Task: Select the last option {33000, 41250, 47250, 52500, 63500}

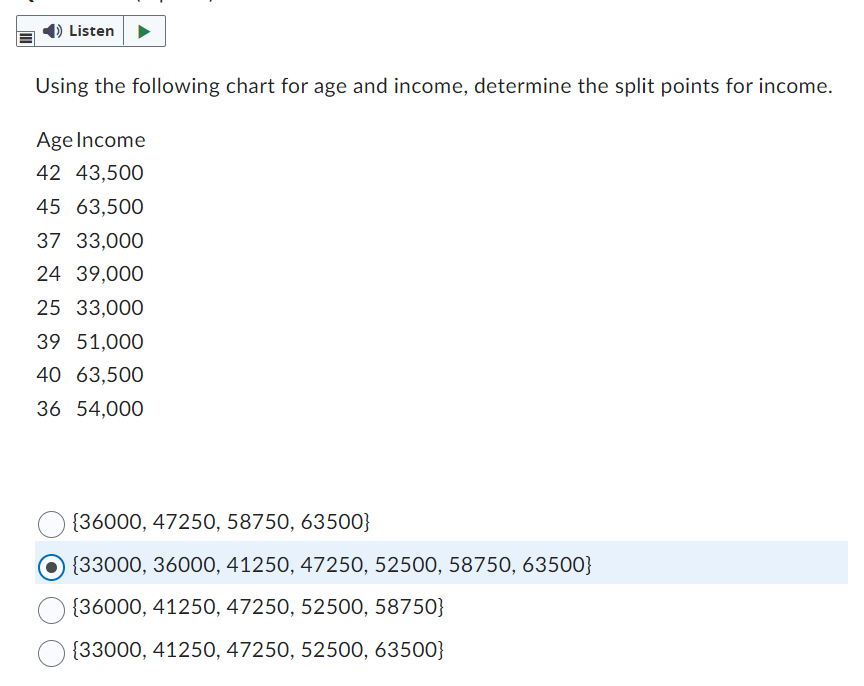Action: point(51,653)
